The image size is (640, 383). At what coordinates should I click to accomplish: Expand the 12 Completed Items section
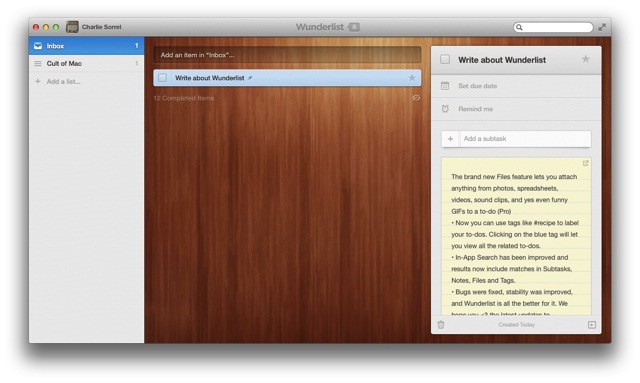click(184, 98)
